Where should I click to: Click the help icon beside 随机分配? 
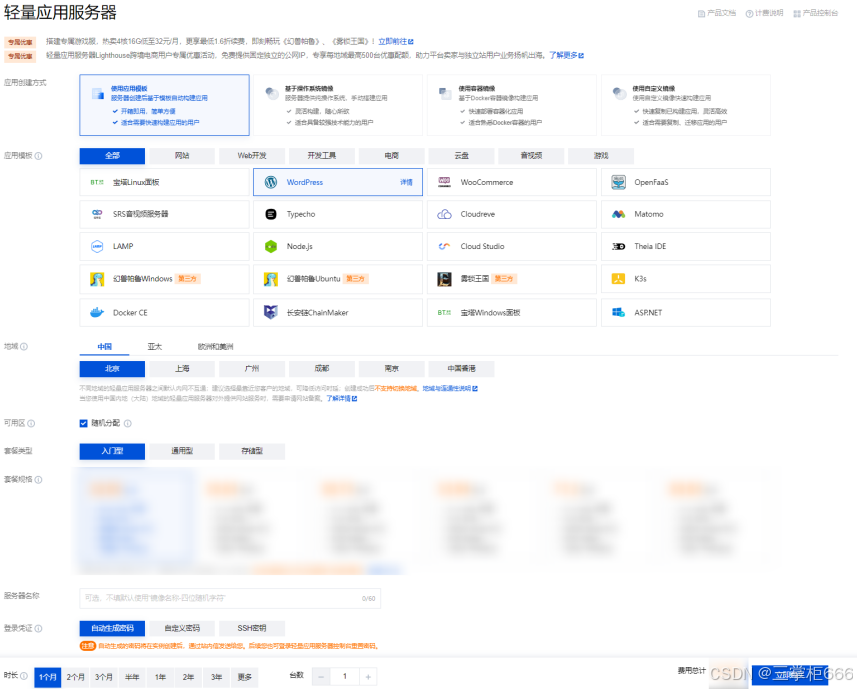click(x=127, y=423)
